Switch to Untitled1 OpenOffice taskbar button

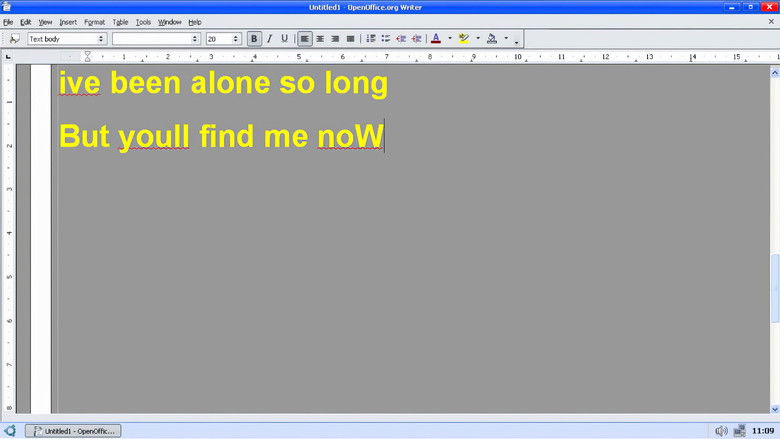coord(72,430)
